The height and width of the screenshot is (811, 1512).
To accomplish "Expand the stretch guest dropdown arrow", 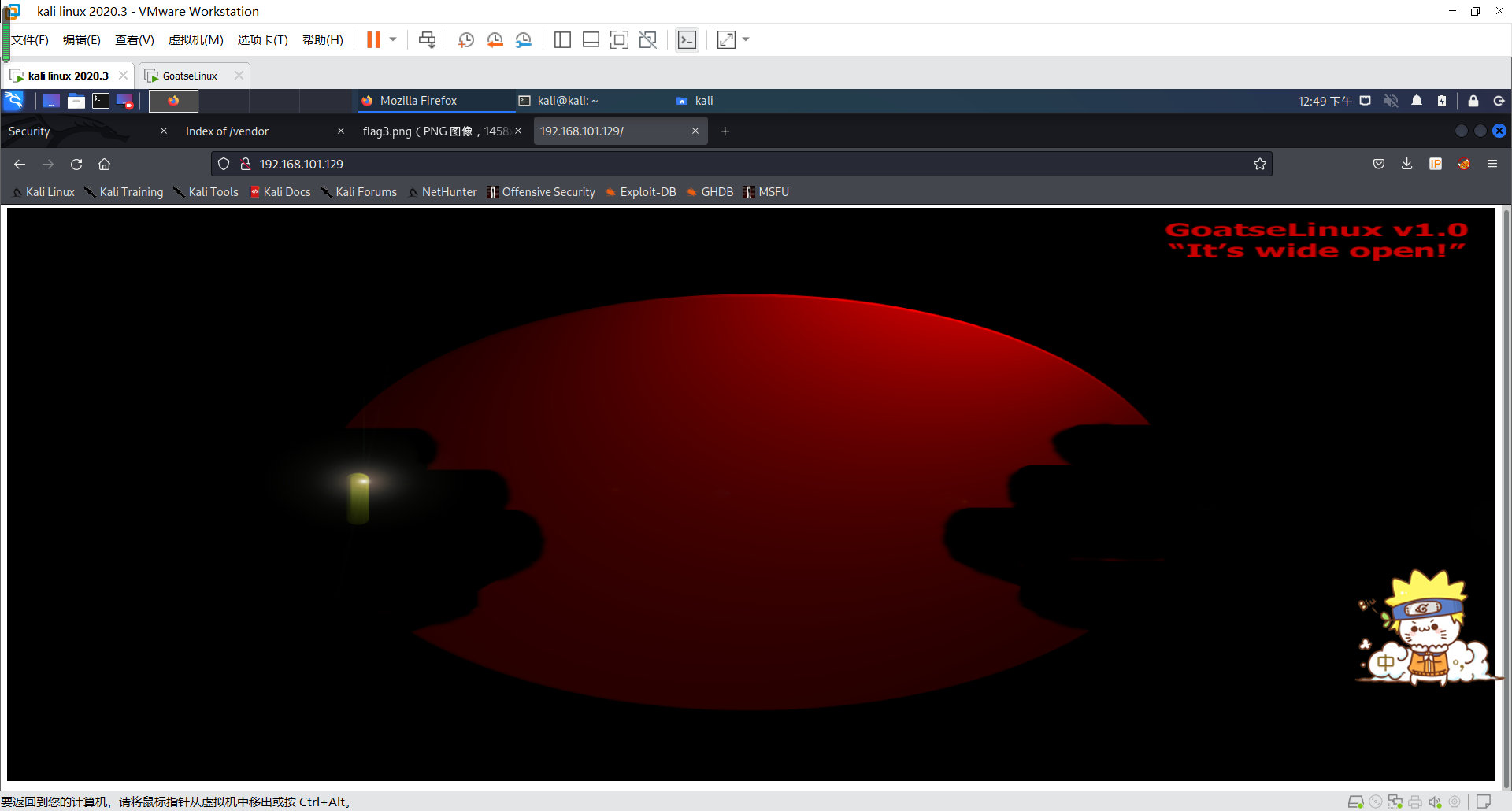I will 746,40.
